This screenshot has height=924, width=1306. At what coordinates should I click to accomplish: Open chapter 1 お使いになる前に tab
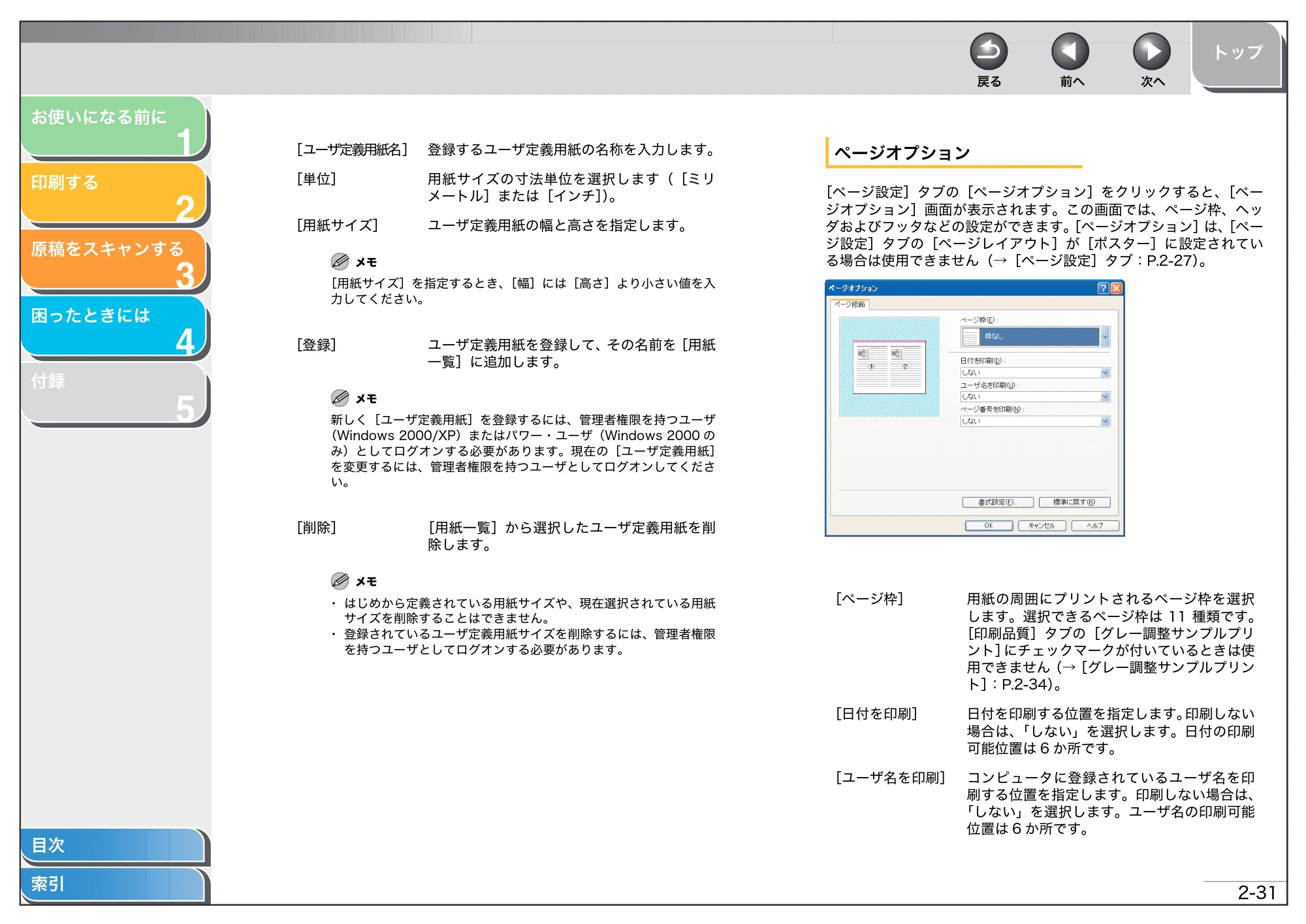(114, 126)
